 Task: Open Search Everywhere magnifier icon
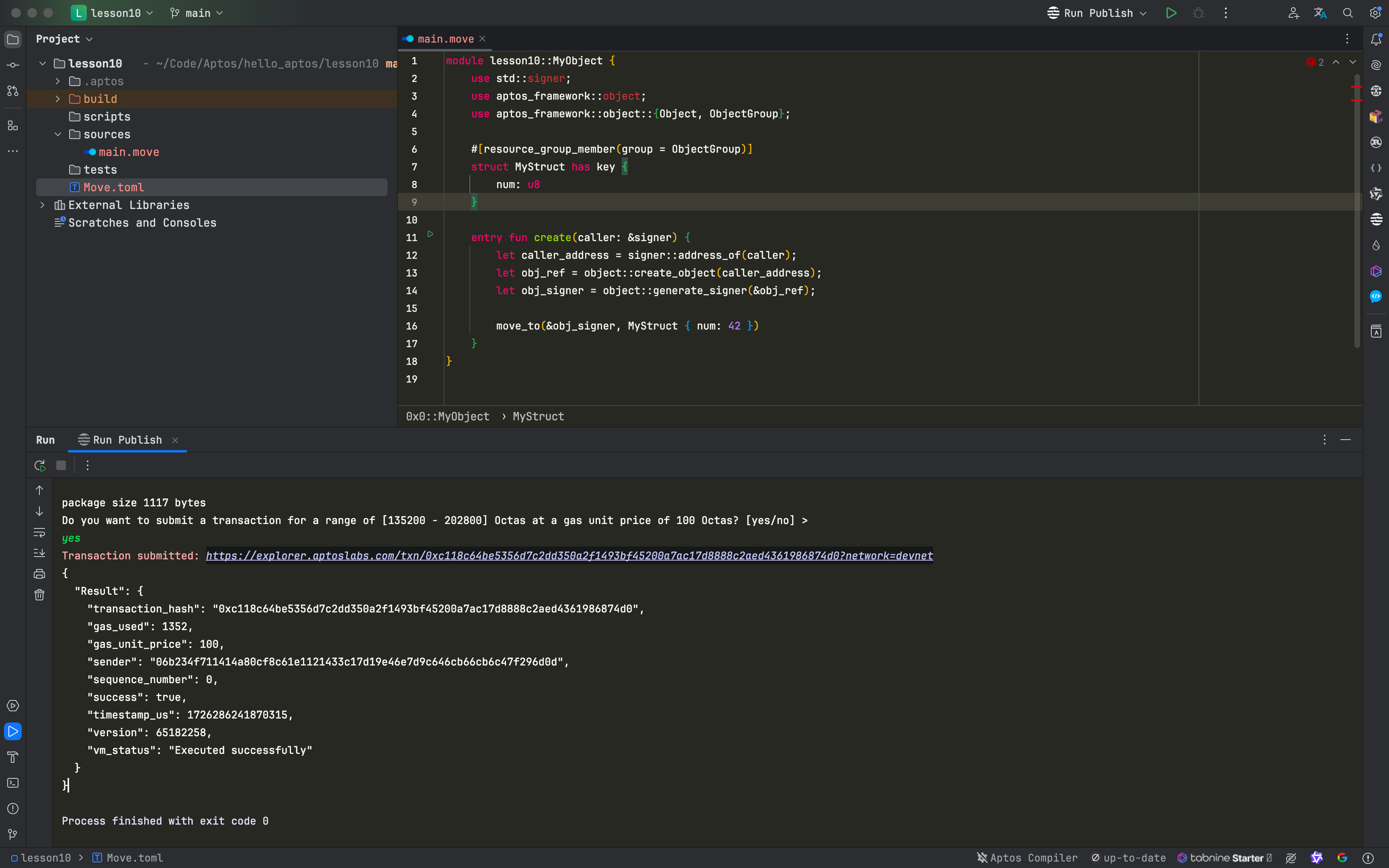(1348, 12)
